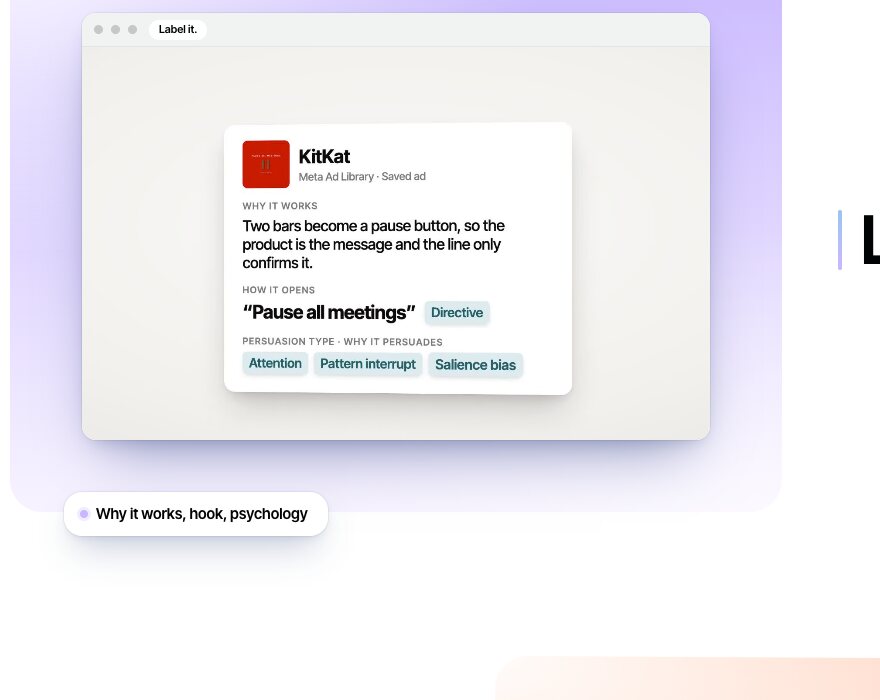
Task: Click the first gray window control dot
Action: 98,29
